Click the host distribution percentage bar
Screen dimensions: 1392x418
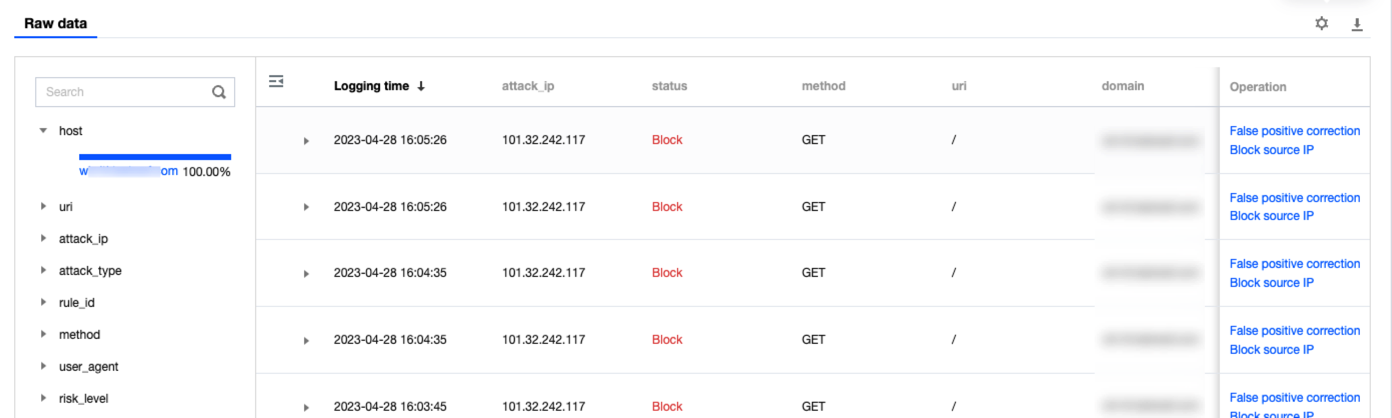click(155, 157)
